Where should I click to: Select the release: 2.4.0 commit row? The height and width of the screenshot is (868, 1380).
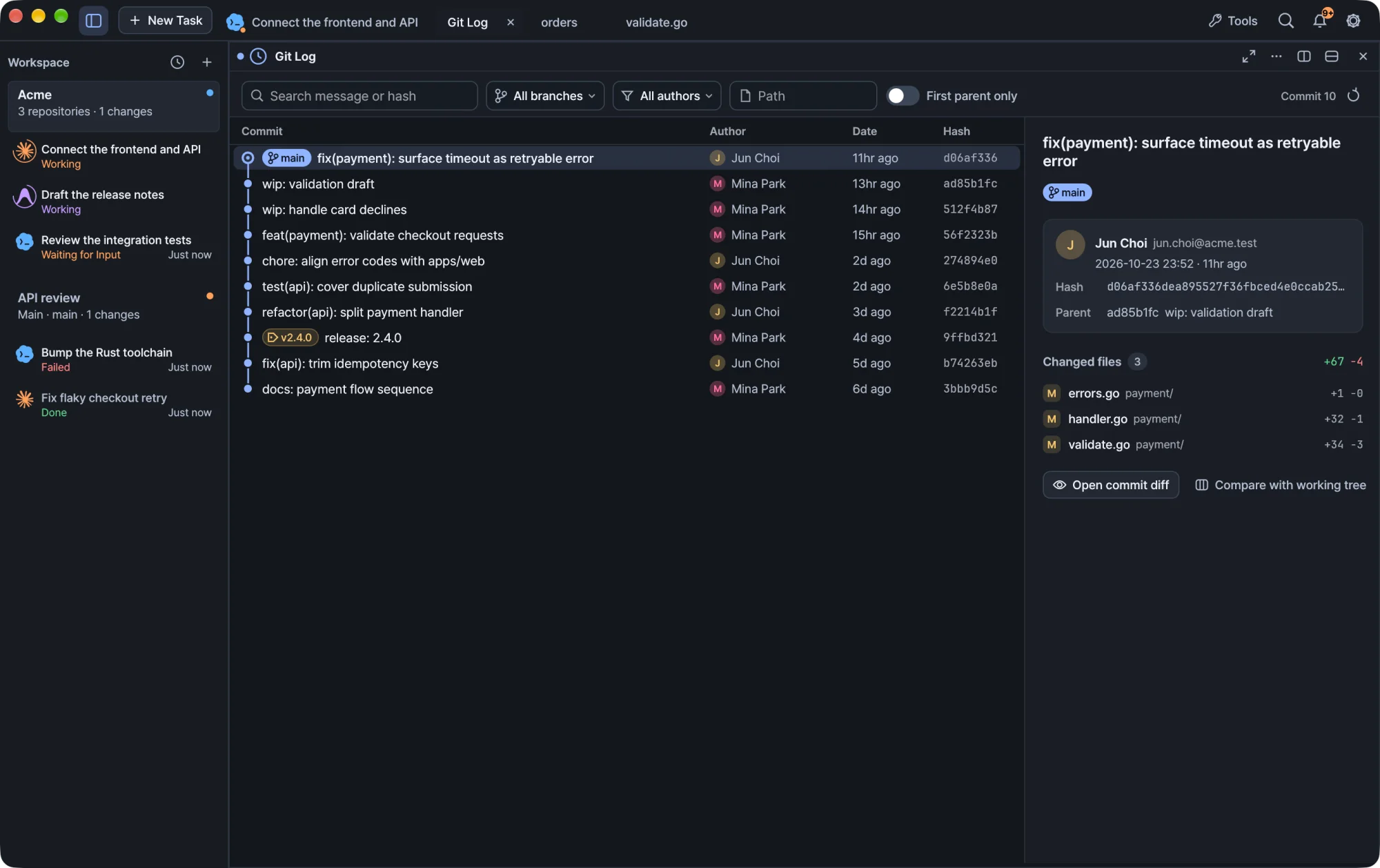click(626, 337)
